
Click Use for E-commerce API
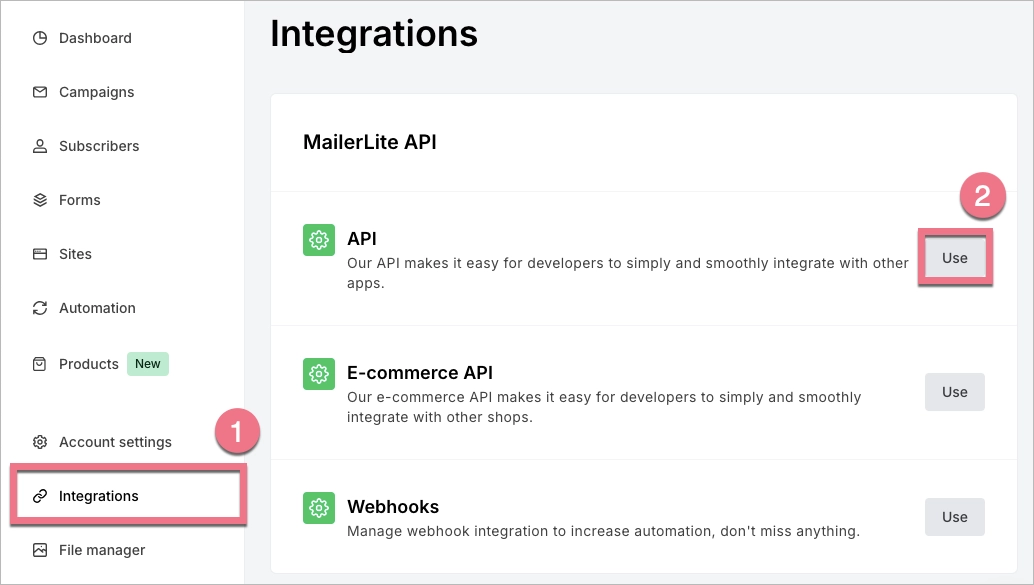tap(954, 391)
